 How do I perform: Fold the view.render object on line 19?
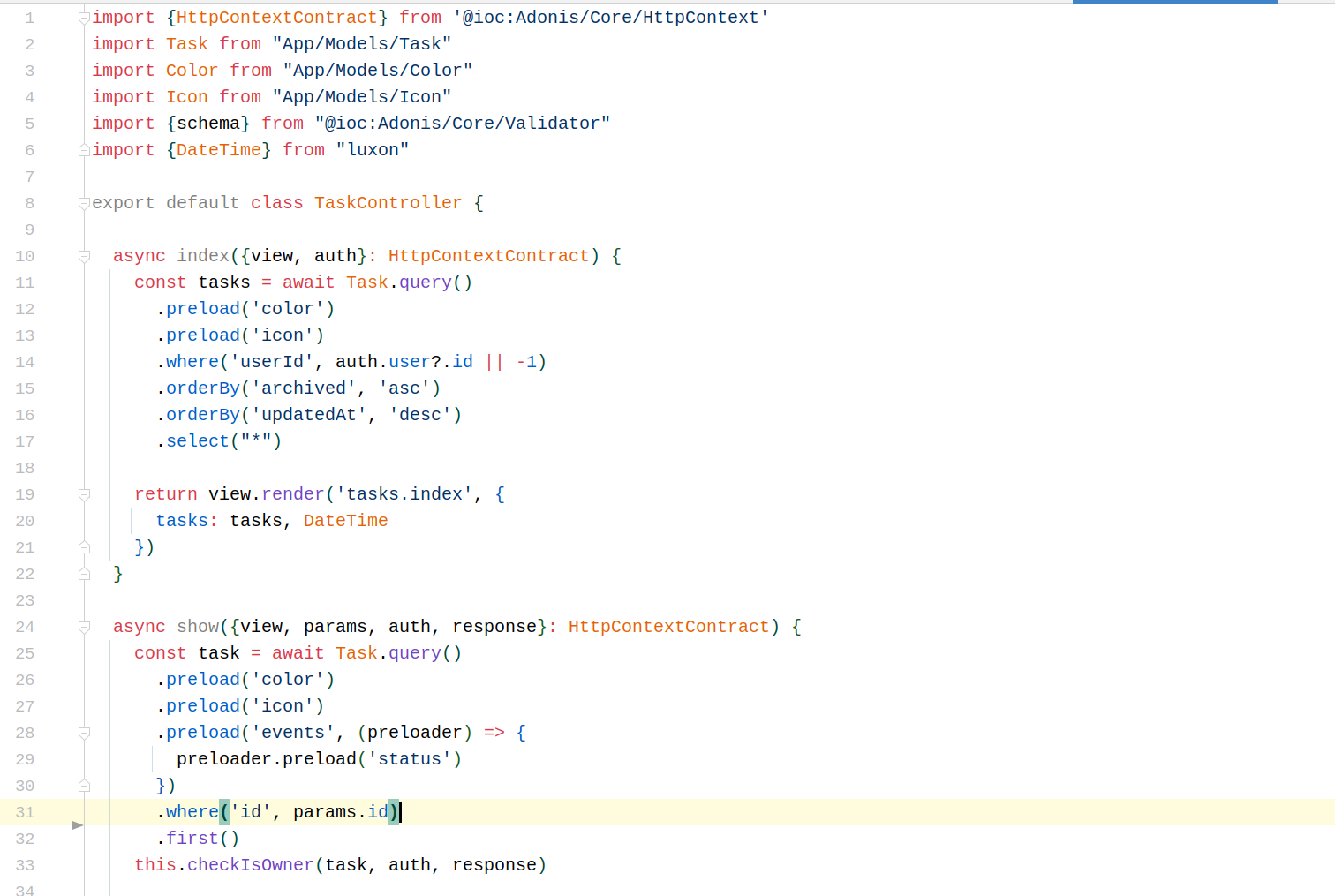[84, 494]
